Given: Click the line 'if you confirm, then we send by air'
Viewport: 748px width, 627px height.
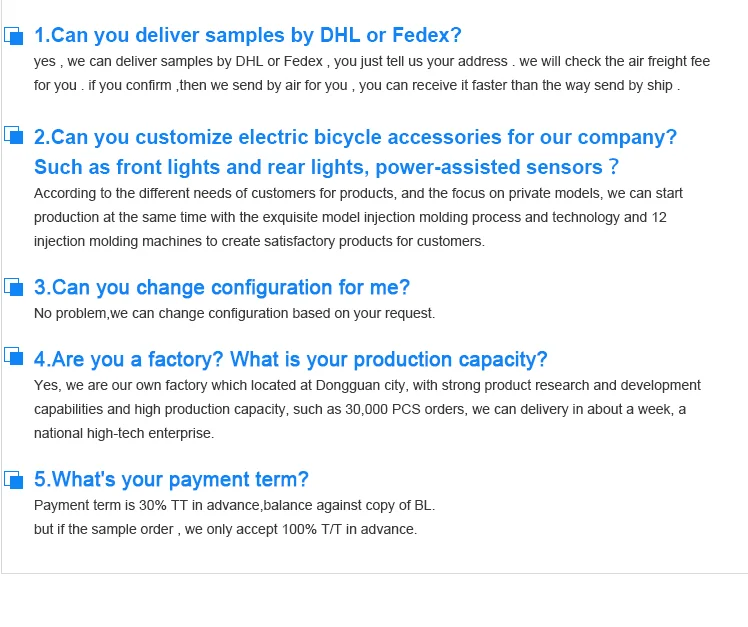Looking at the screenshot, I should [356, 85].
